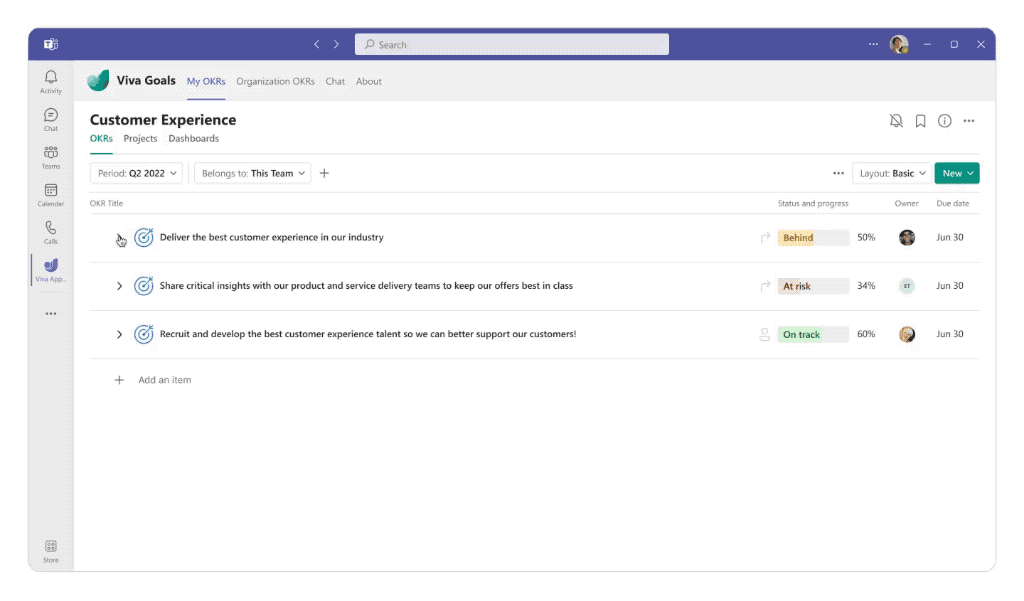Open the more options ellipsis beside the info icon
This screenshot has height=601, width=1024.
click(968, 119)
